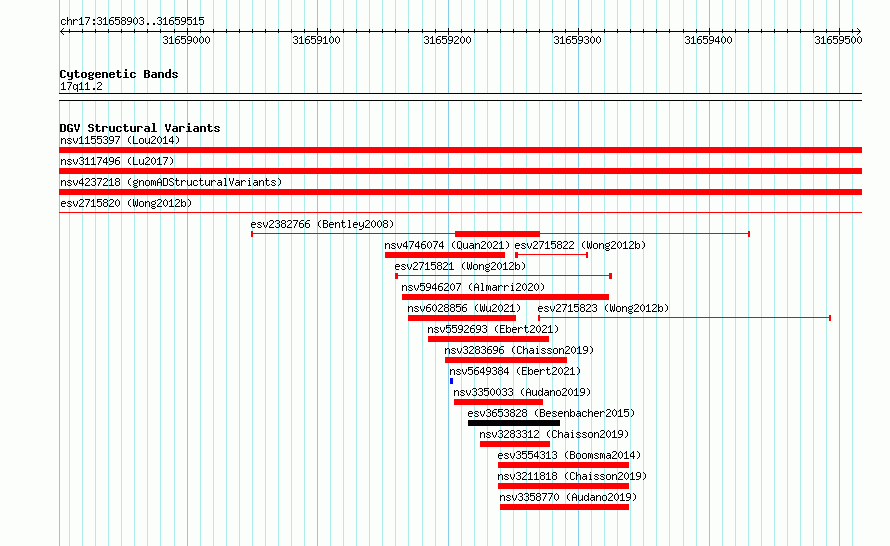Click the esv2715823 thin variant line
The height and width of the screenshot is (546, 890).
[685, 318]
